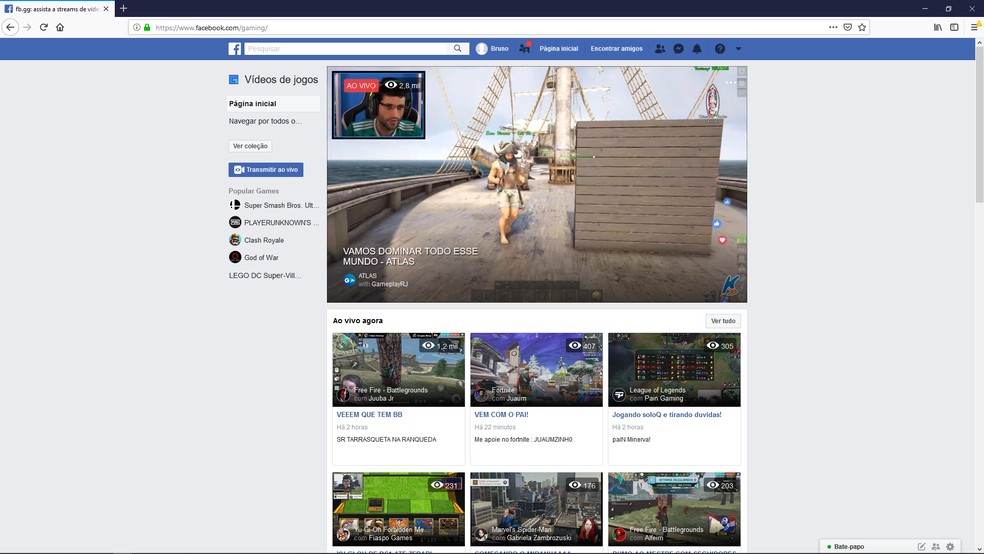Reload the page with refresh icon
This screenshot has width=984, height=554.
[43, 27]
